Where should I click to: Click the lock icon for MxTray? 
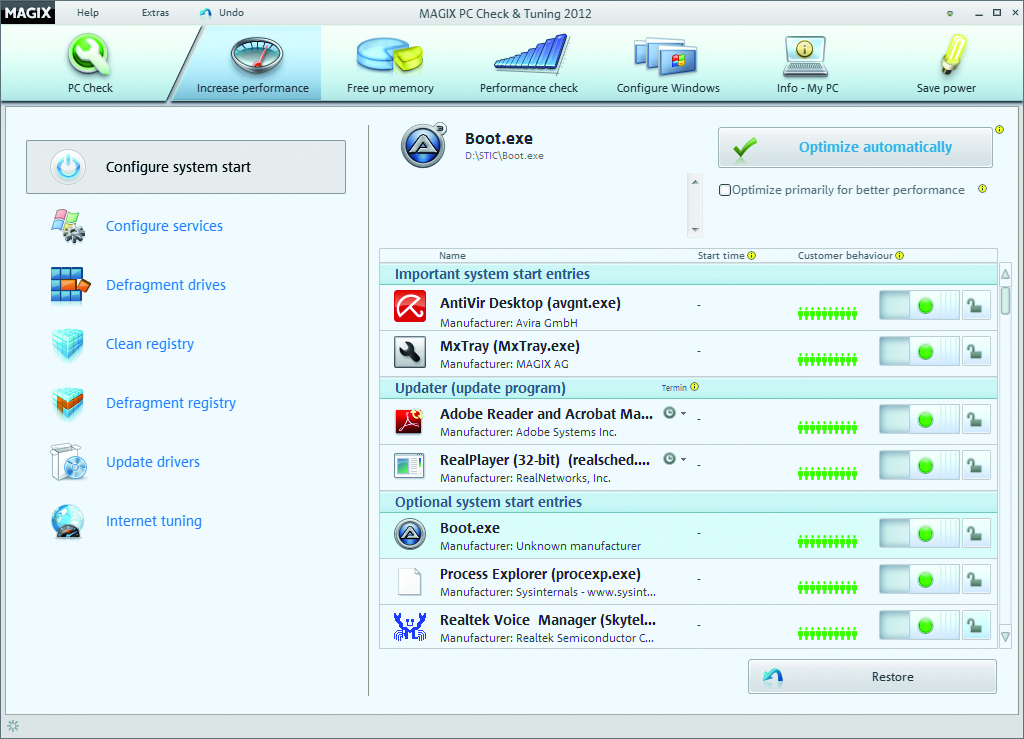tap(976, 352)
